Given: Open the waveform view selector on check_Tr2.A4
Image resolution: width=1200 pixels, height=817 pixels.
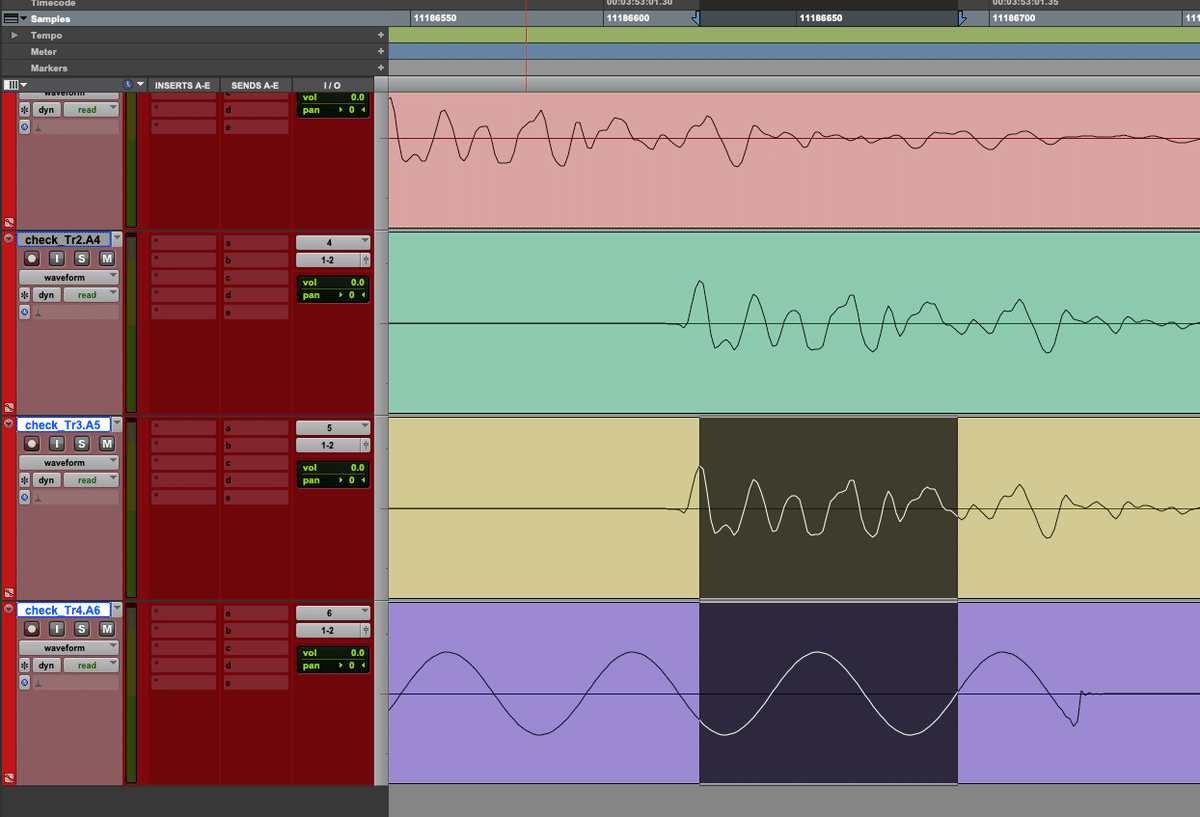Looking at the screenshot, I should (68, 277).
